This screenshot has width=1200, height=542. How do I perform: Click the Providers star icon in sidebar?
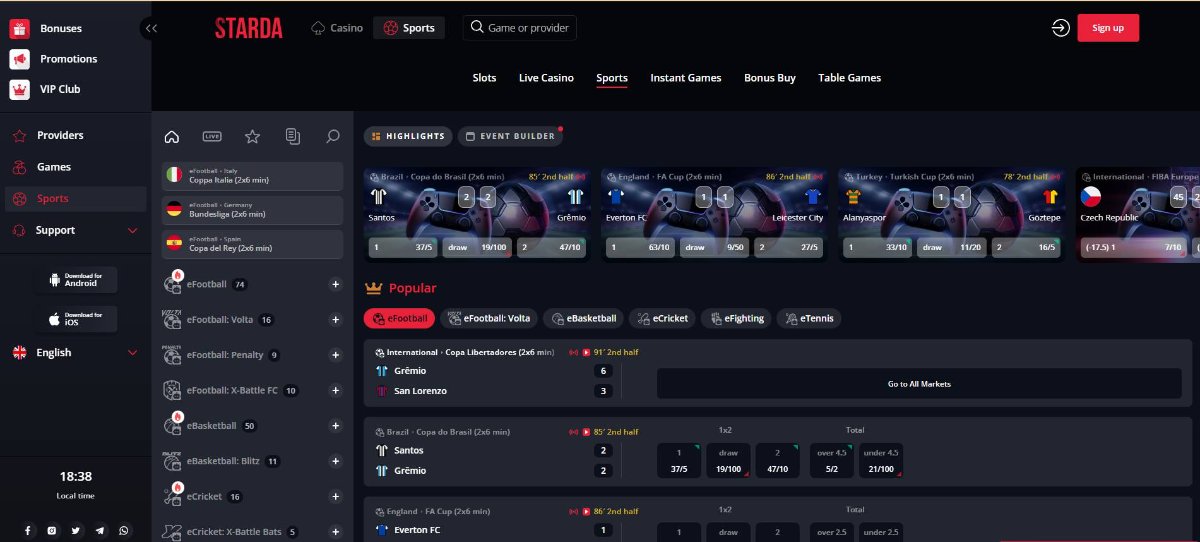(18, 135)
